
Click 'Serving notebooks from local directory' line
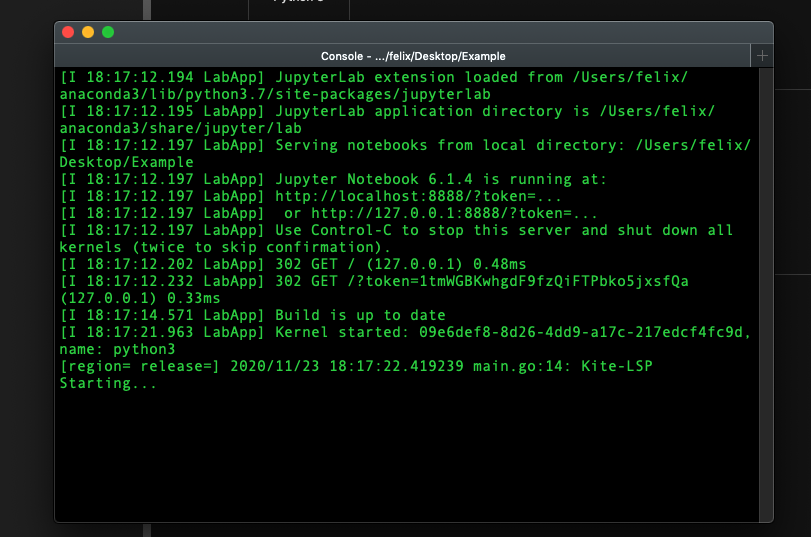pyautogui.click(x=406, y=146)
